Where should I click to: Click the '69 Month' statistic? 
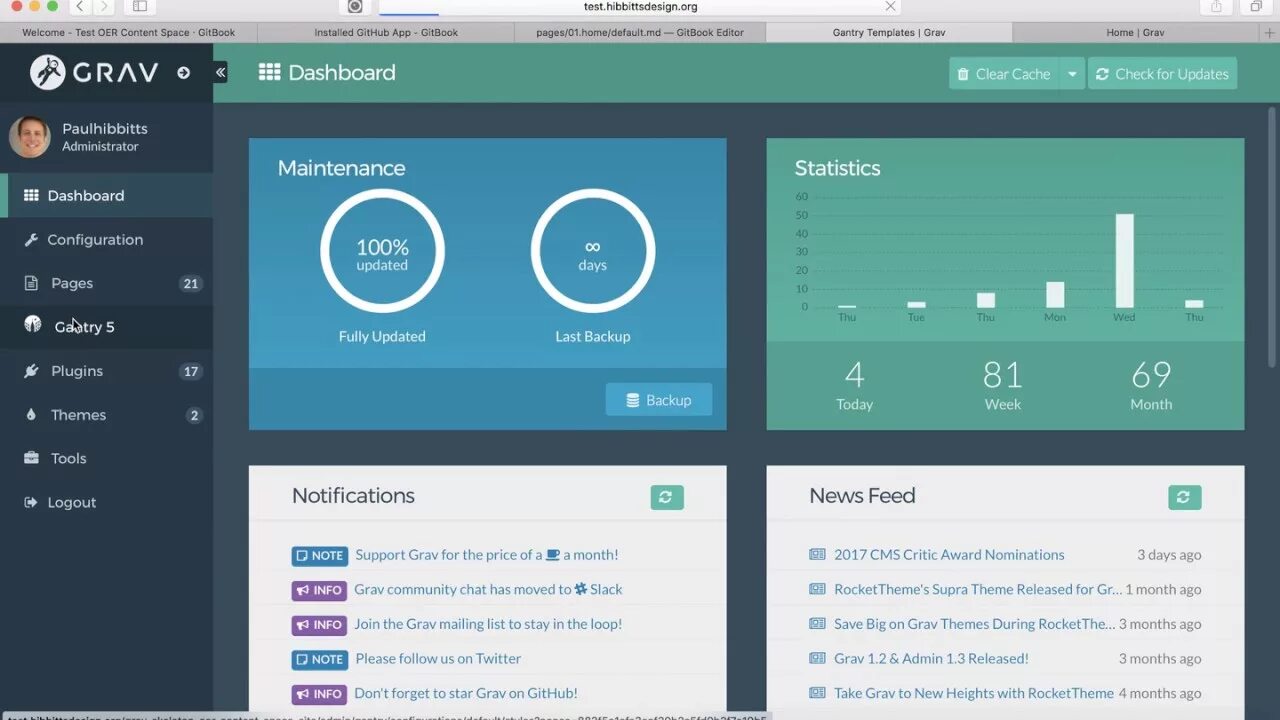(1151, 384)
